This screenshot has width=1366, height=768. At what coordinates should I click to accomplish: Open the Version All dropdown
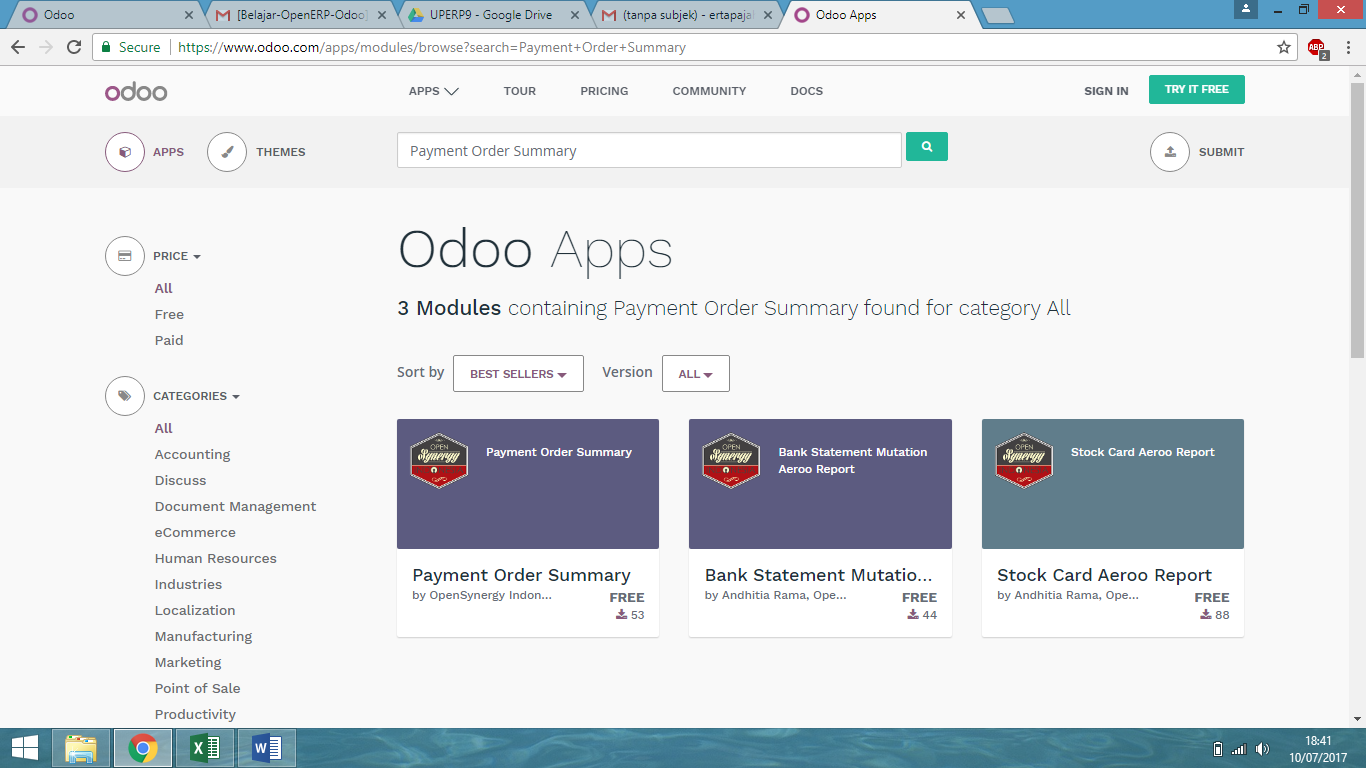point(696,373)
